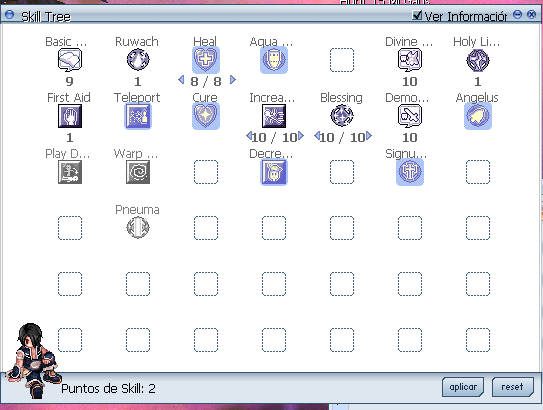Increase Heal level with right arrow
The image size is (543, 410).
(233, 80)
